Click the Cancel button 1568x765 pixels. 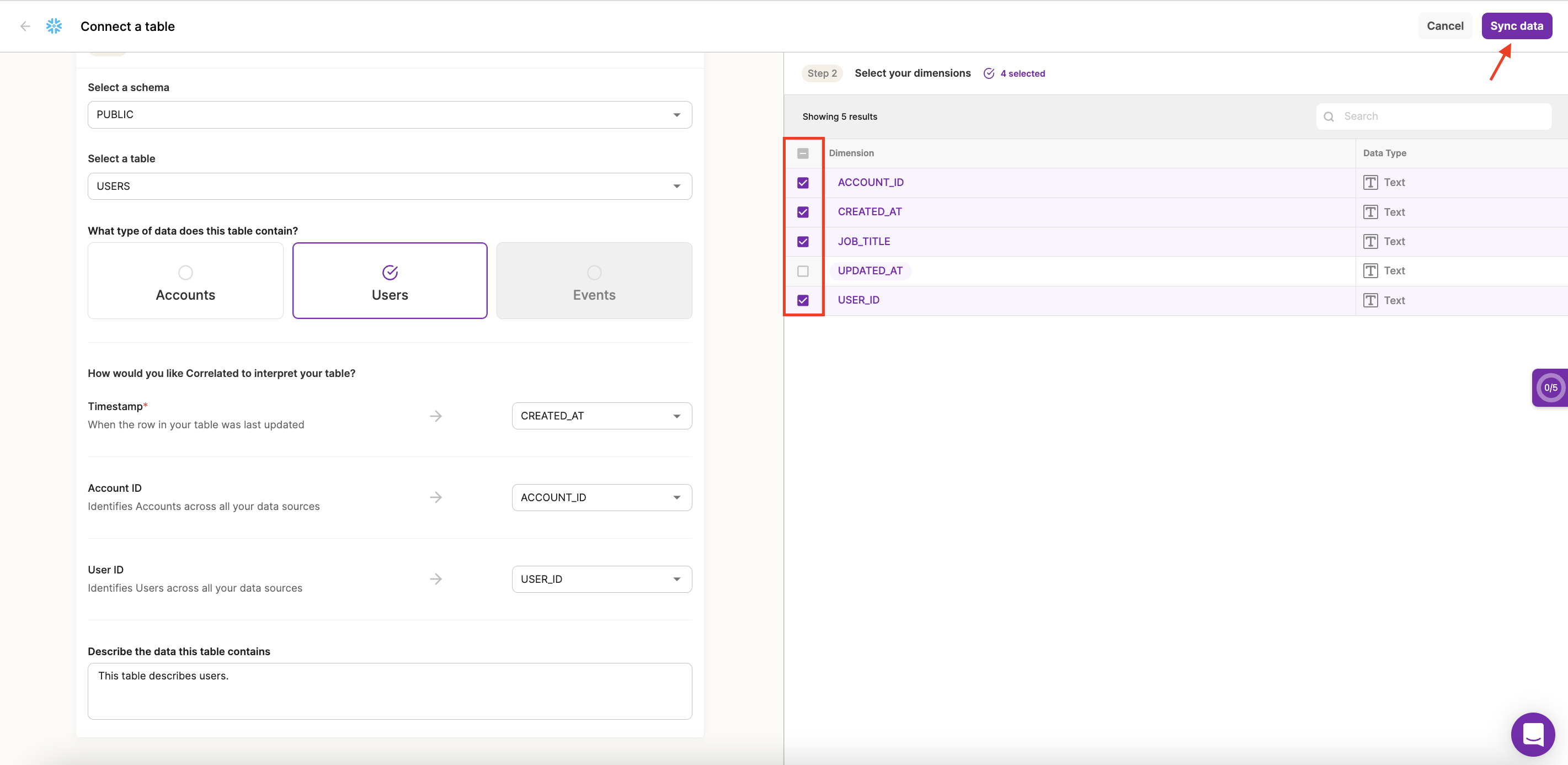1444,26
